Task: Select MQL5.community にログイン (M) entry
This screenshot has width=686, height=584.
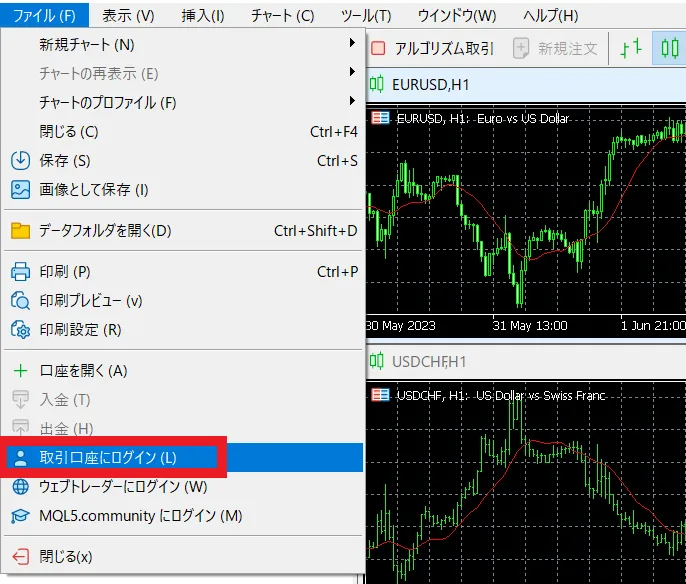Action: pos(183,516)
